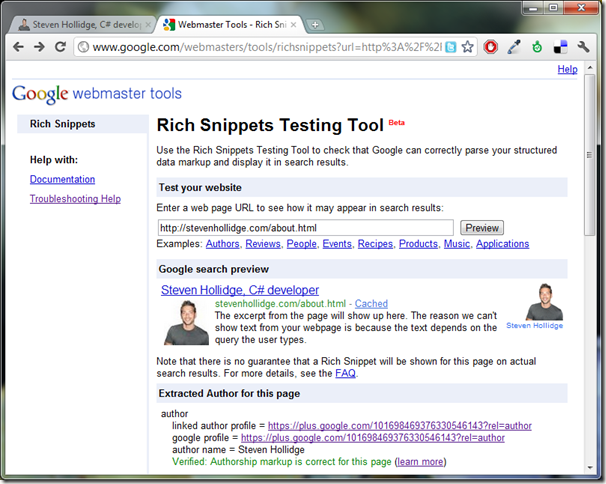Open the Reviews example link

pos(263,244)
